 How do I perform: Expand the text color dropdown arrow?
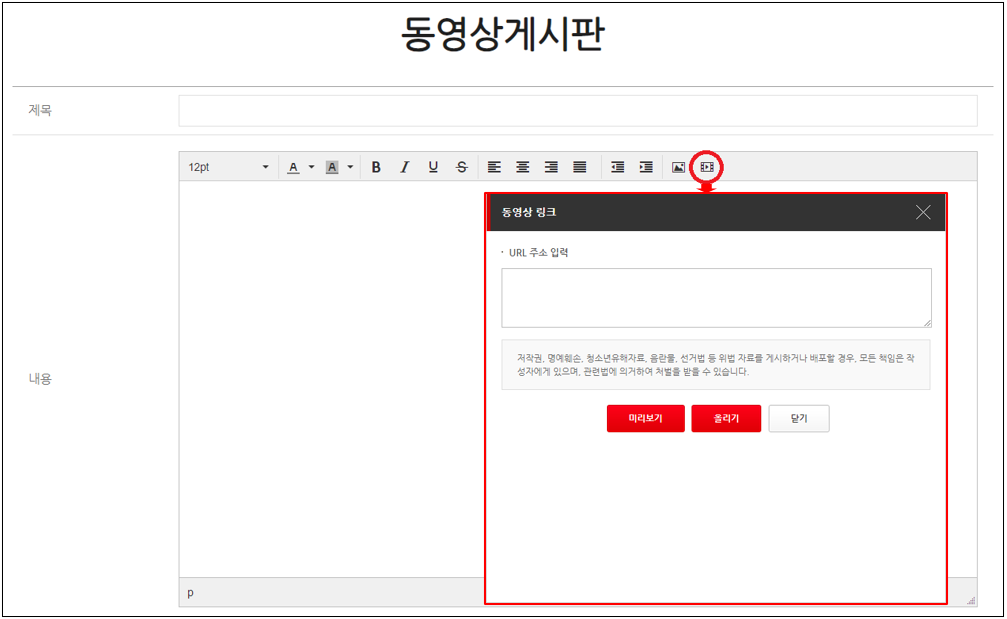pyautogui.click(x=311, y=167)
